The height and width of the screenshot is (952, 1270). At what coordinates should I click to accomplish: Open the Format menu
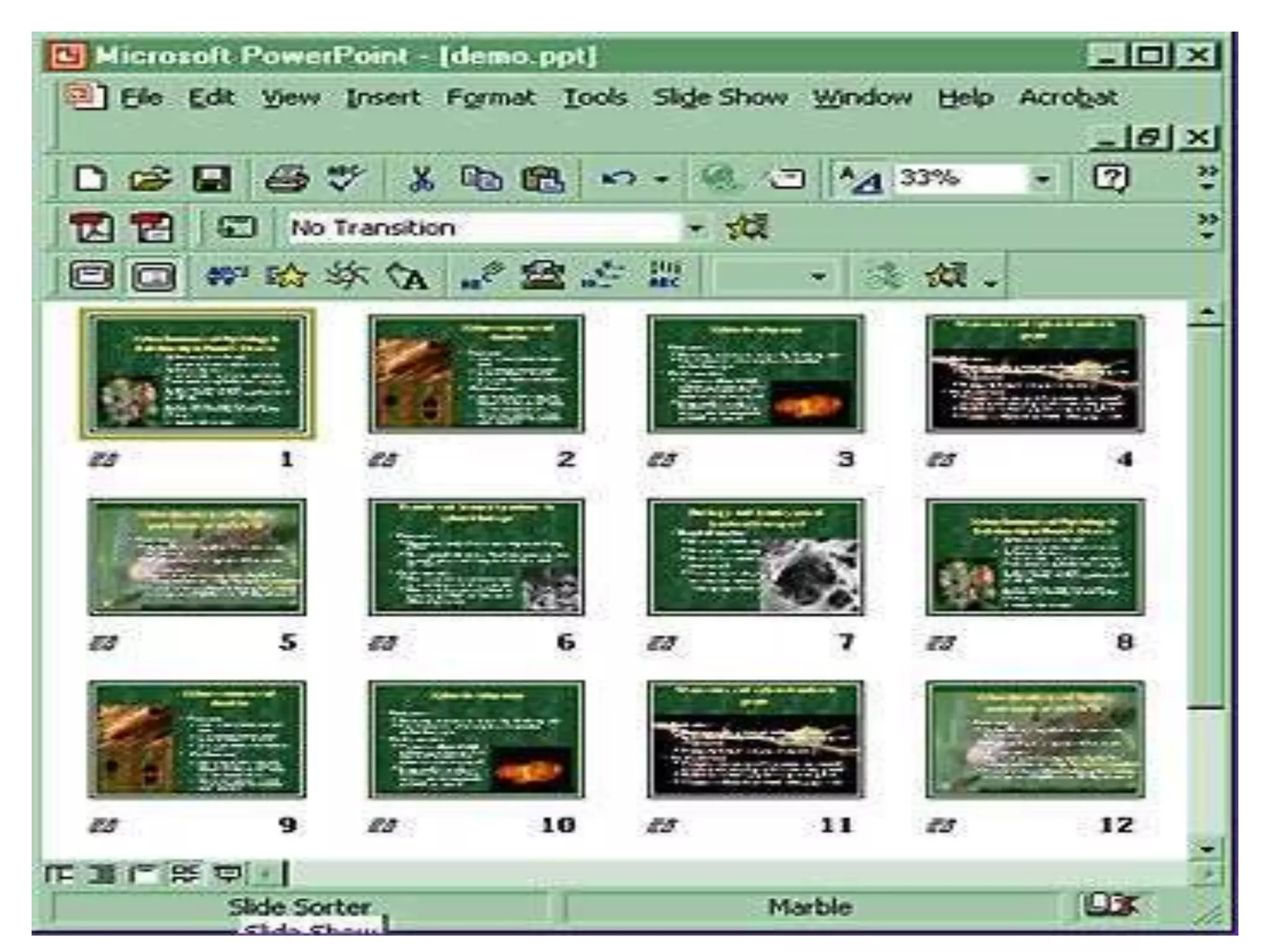[x=491, y=98]
